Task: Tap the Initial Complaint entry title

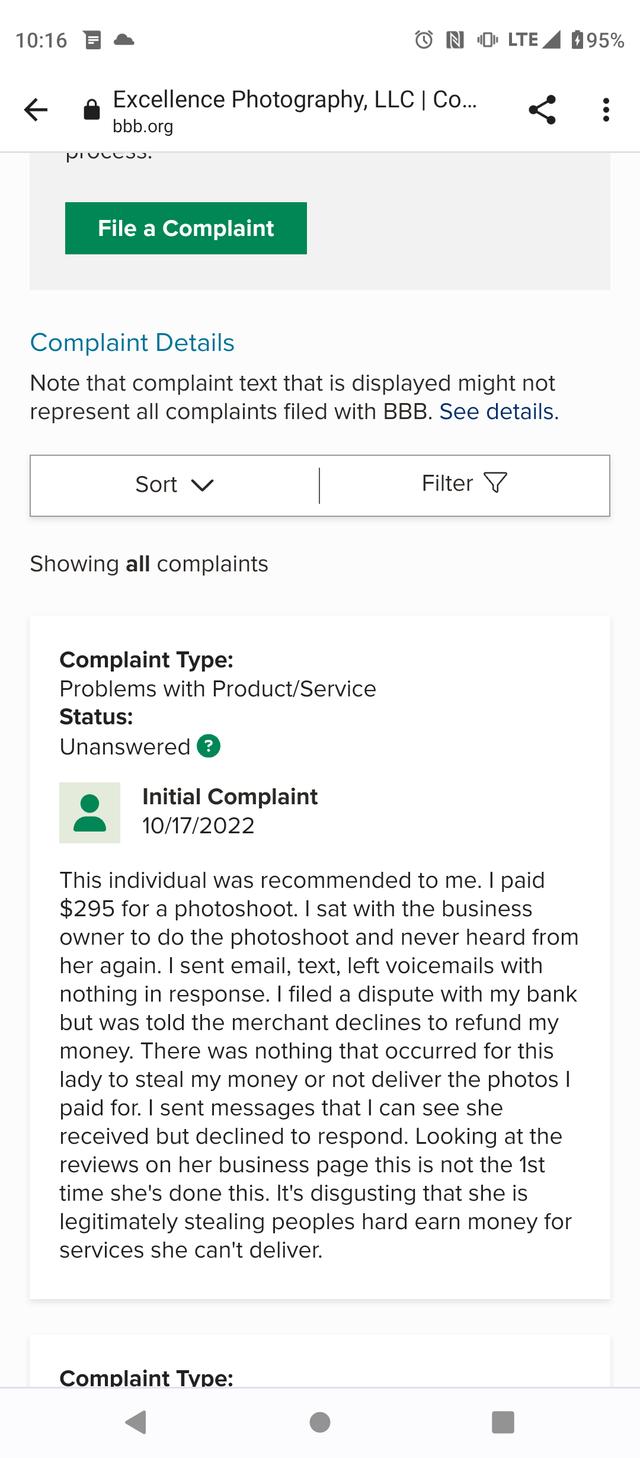Action: (x=230, y=797)
